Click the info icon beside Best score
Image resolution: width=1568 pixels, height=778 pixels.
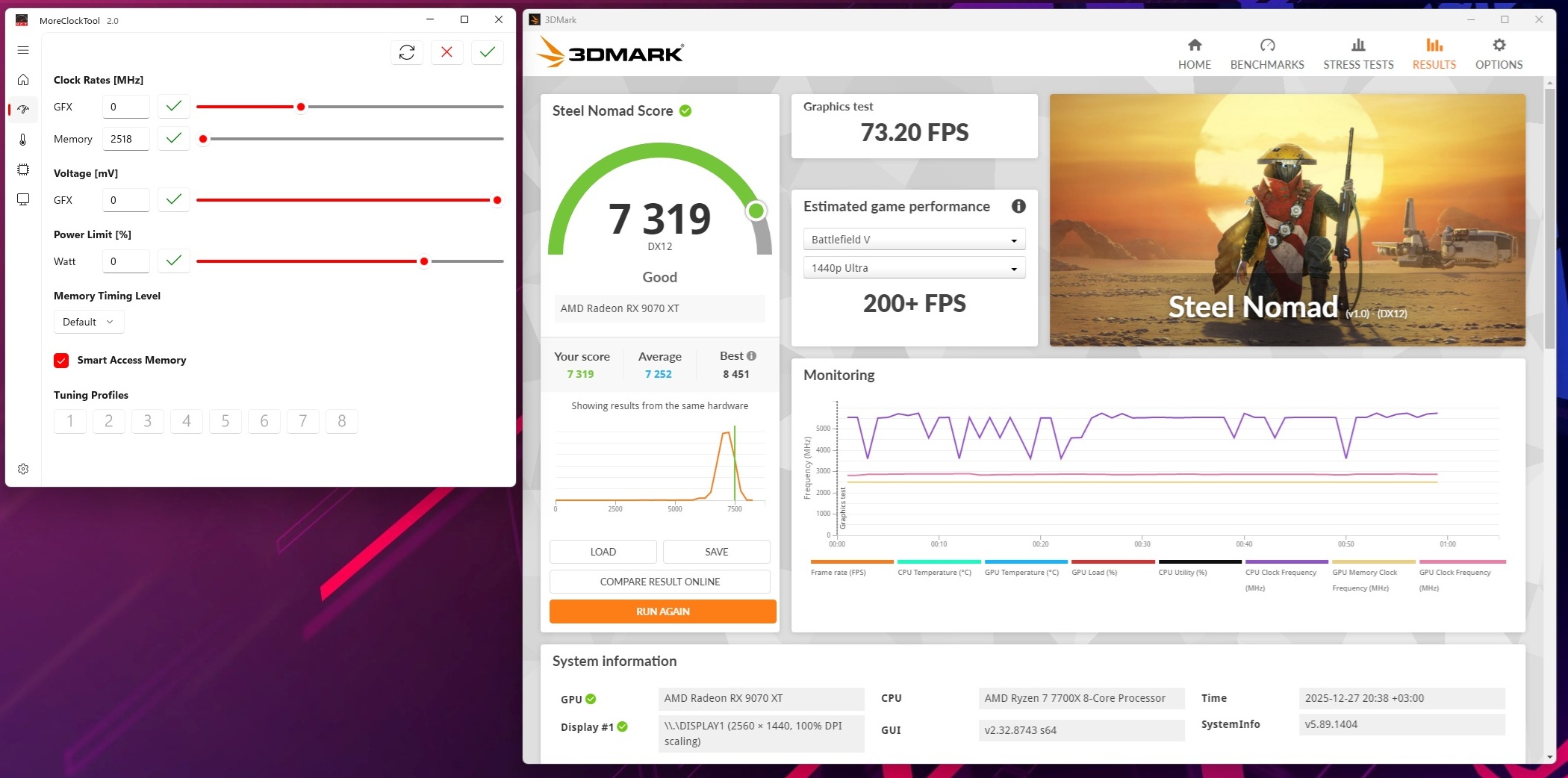pos(752,356)
